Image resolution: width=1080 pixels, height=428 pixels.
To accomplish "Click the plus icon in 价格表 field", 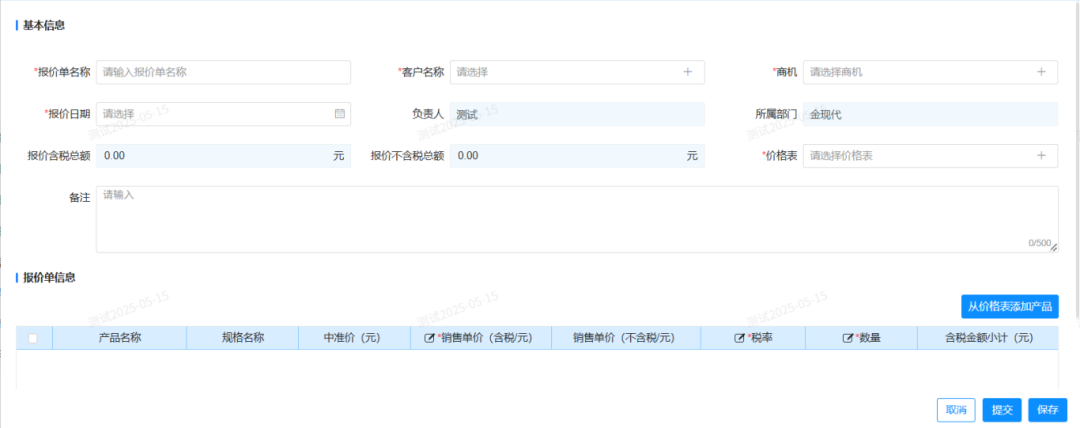I will (1041, 156).
